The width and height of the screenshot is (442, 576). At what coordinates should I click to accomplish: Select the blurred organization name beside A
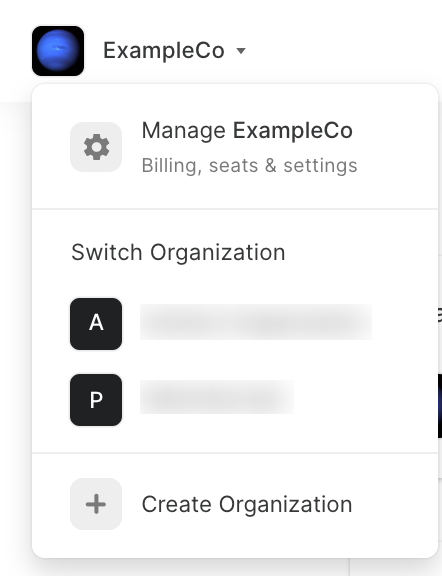(x=256, y=322)
